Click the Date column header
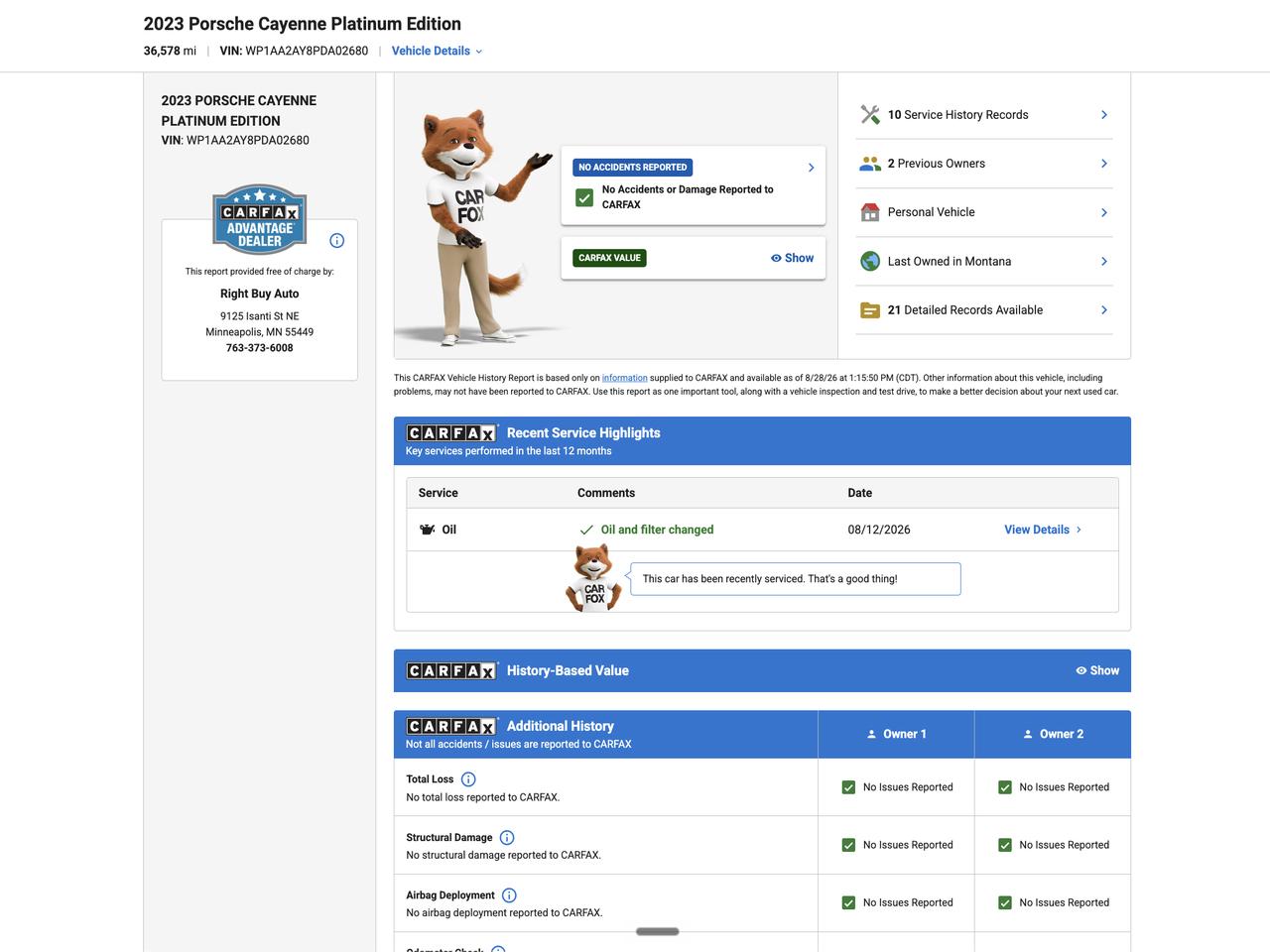Viewport: 1270px width, 952px height. pos(860,493)
